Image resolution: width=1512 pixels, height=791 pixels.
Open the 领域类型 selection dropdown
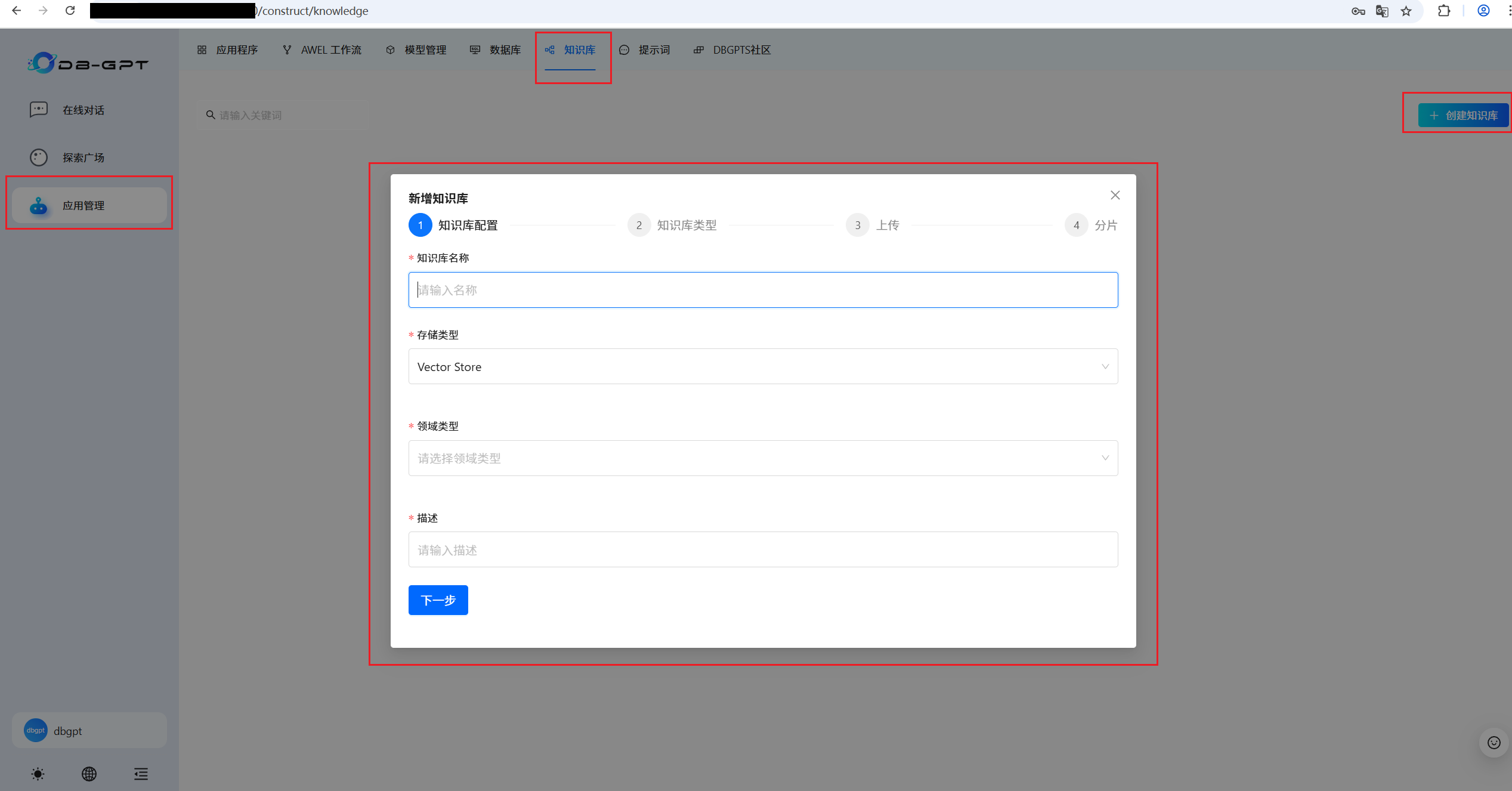tap(762, 458)
